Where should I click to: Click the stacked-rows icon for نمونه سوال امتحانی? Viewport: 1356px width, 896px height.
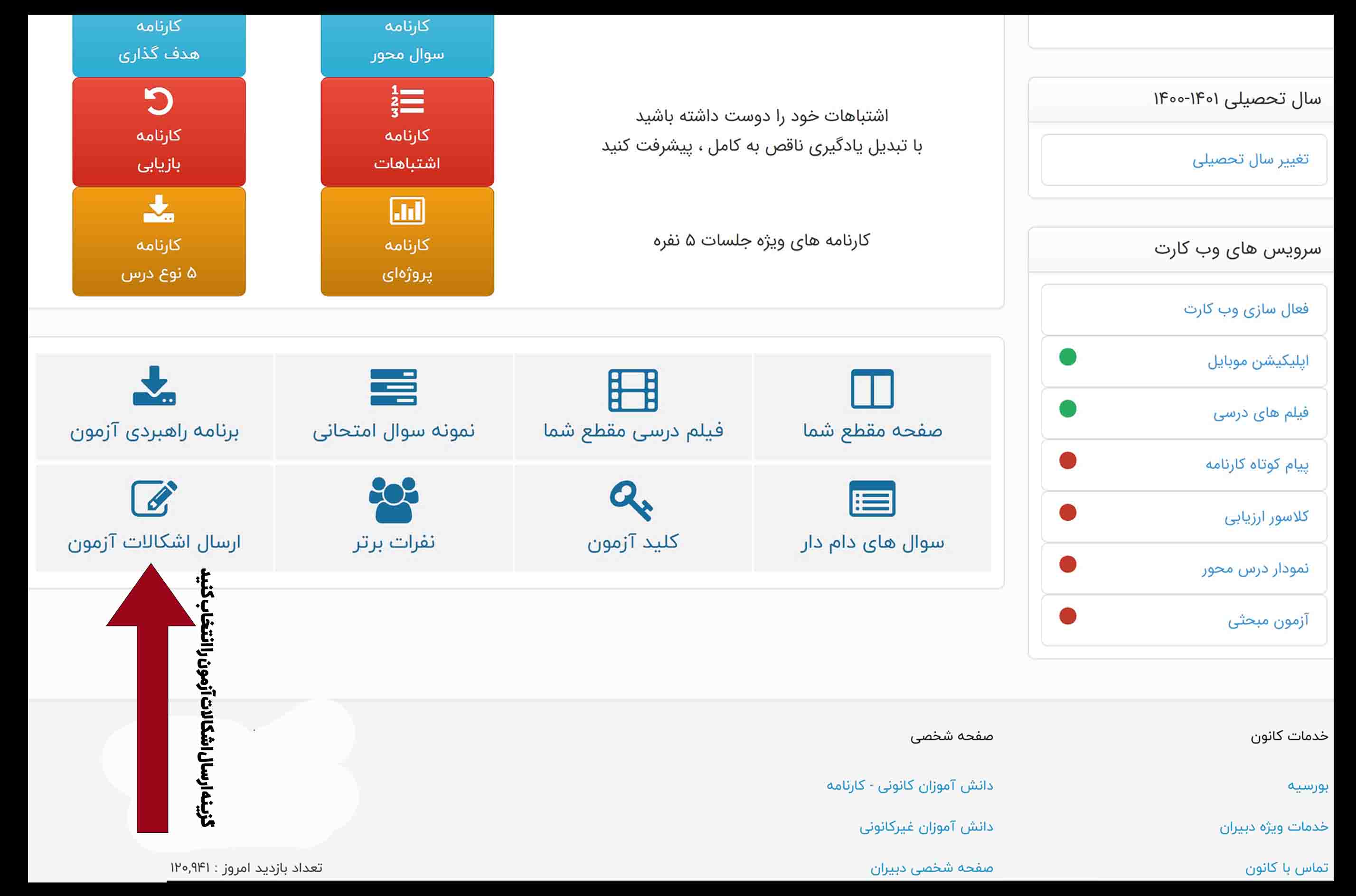(x=393, y=387)
